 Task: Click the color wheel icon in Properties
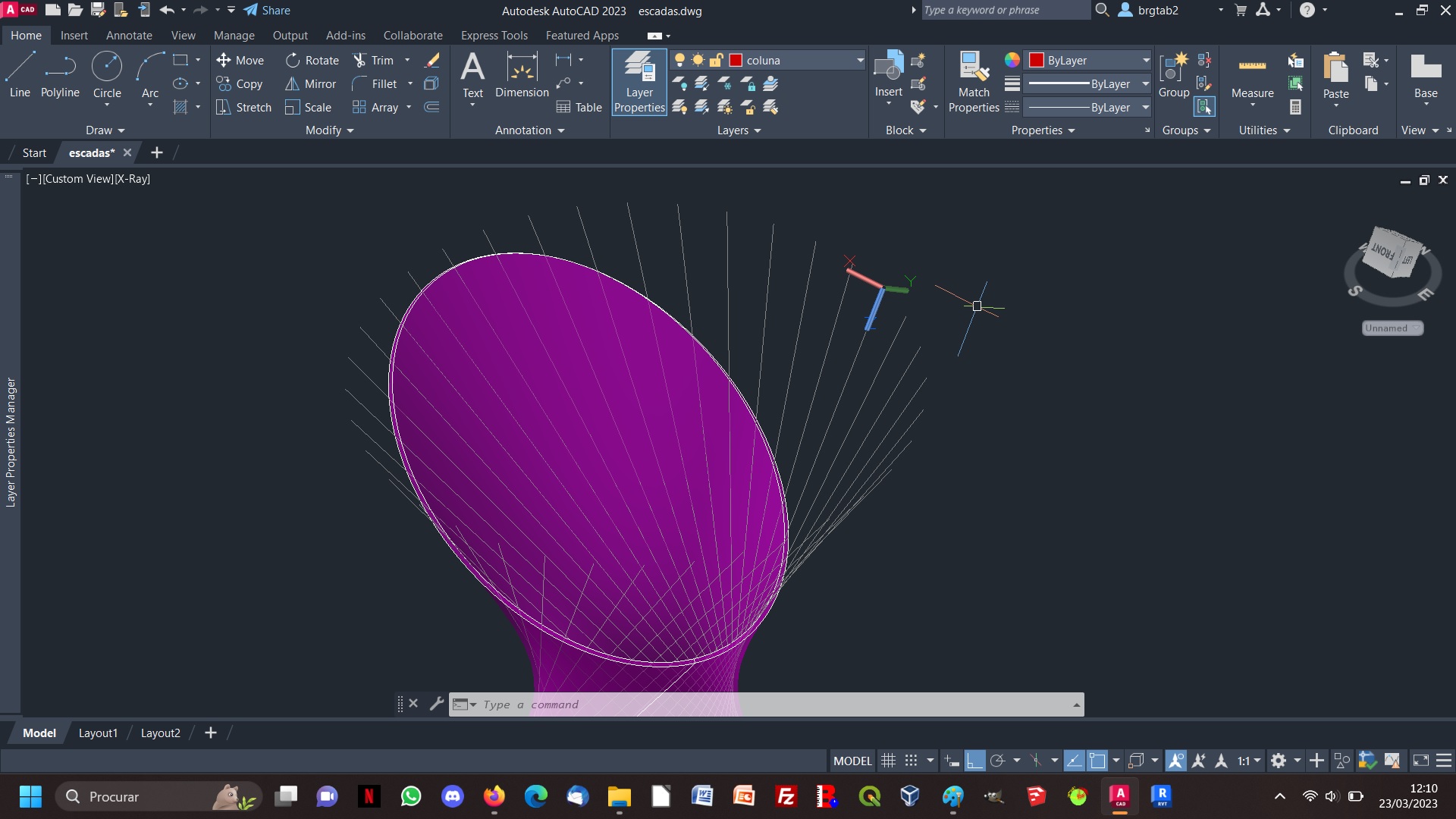point(1012,60)
